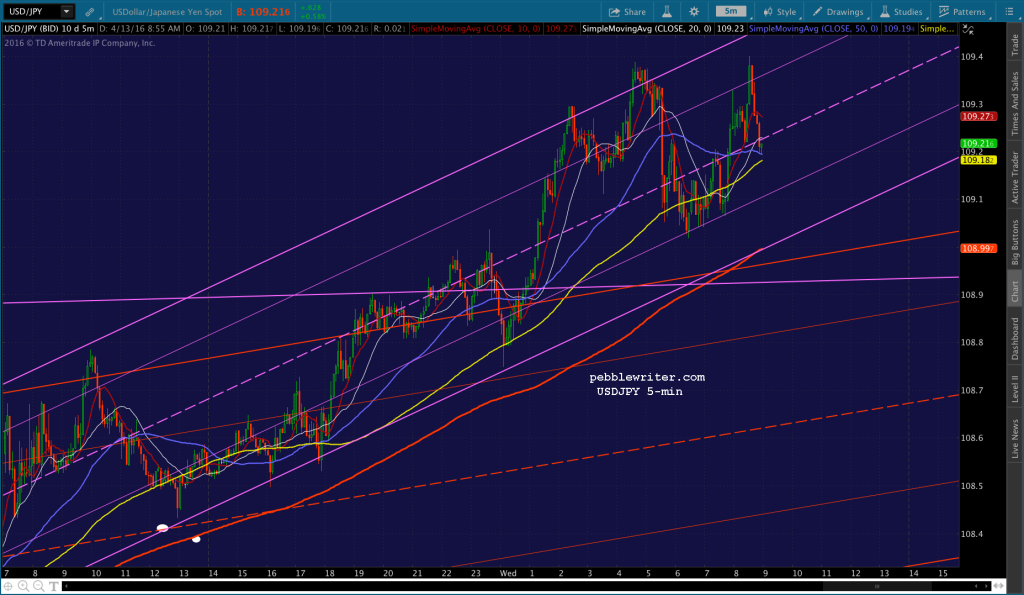Viewport: 1024px width, 595px height.
Task: Click the Share button
Action: click(x=627, y=12)
